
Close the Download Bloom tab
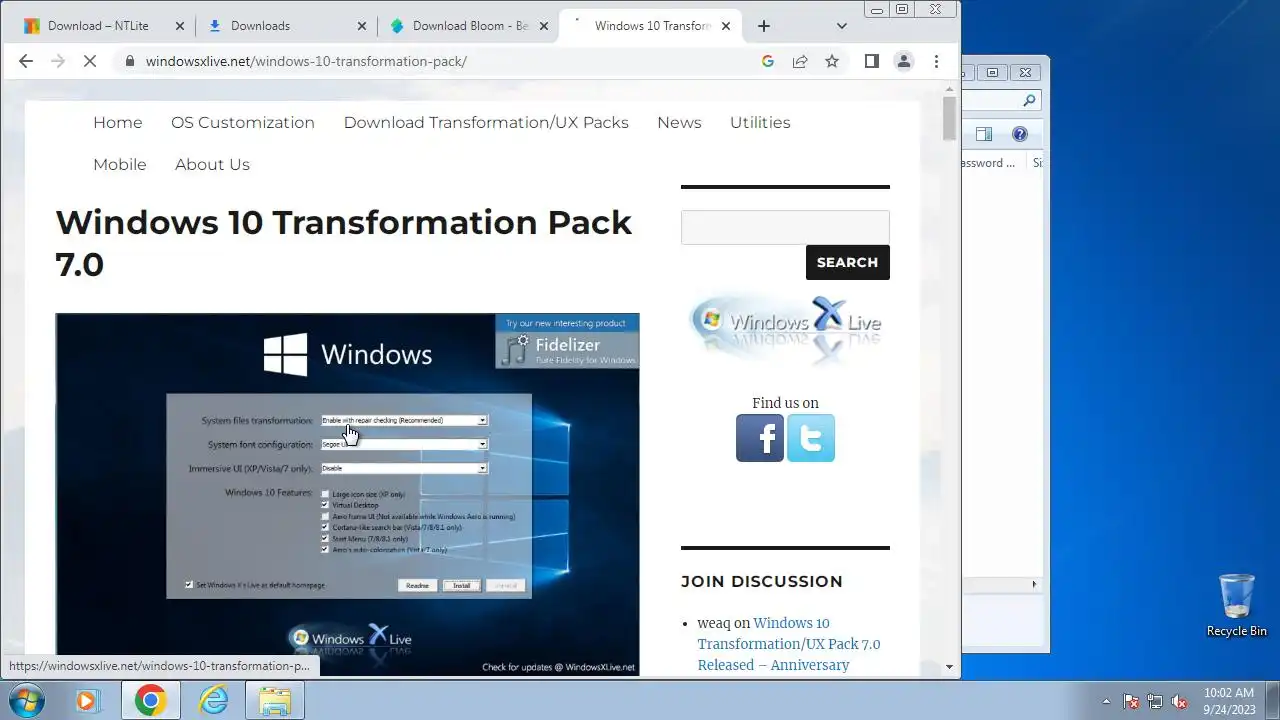[x=545, y=26]
